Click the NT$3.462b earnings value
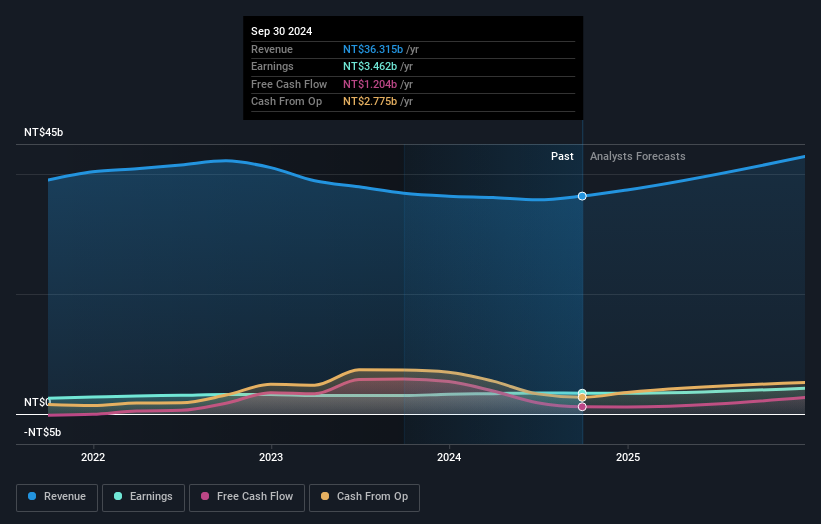 (370, 66)
